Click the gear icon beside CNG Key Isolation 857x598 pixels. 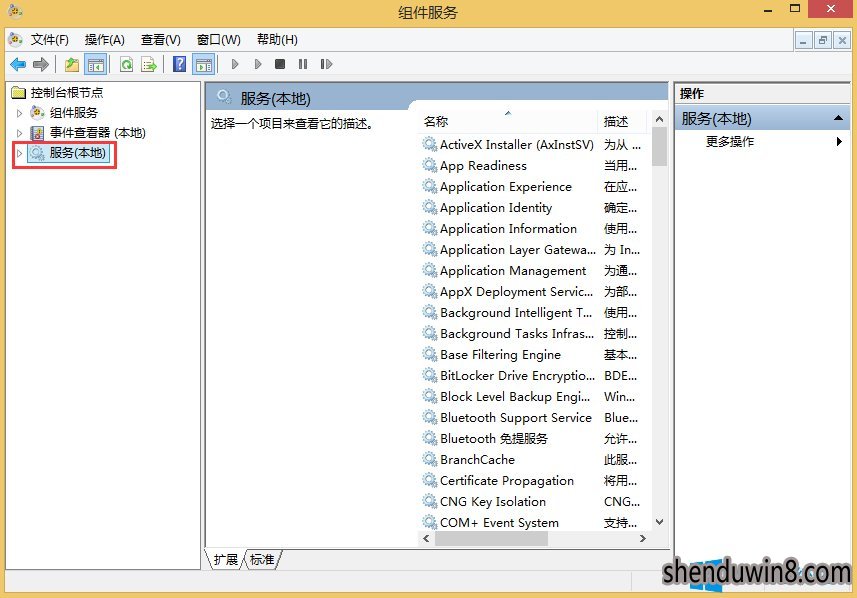[430, 501]
